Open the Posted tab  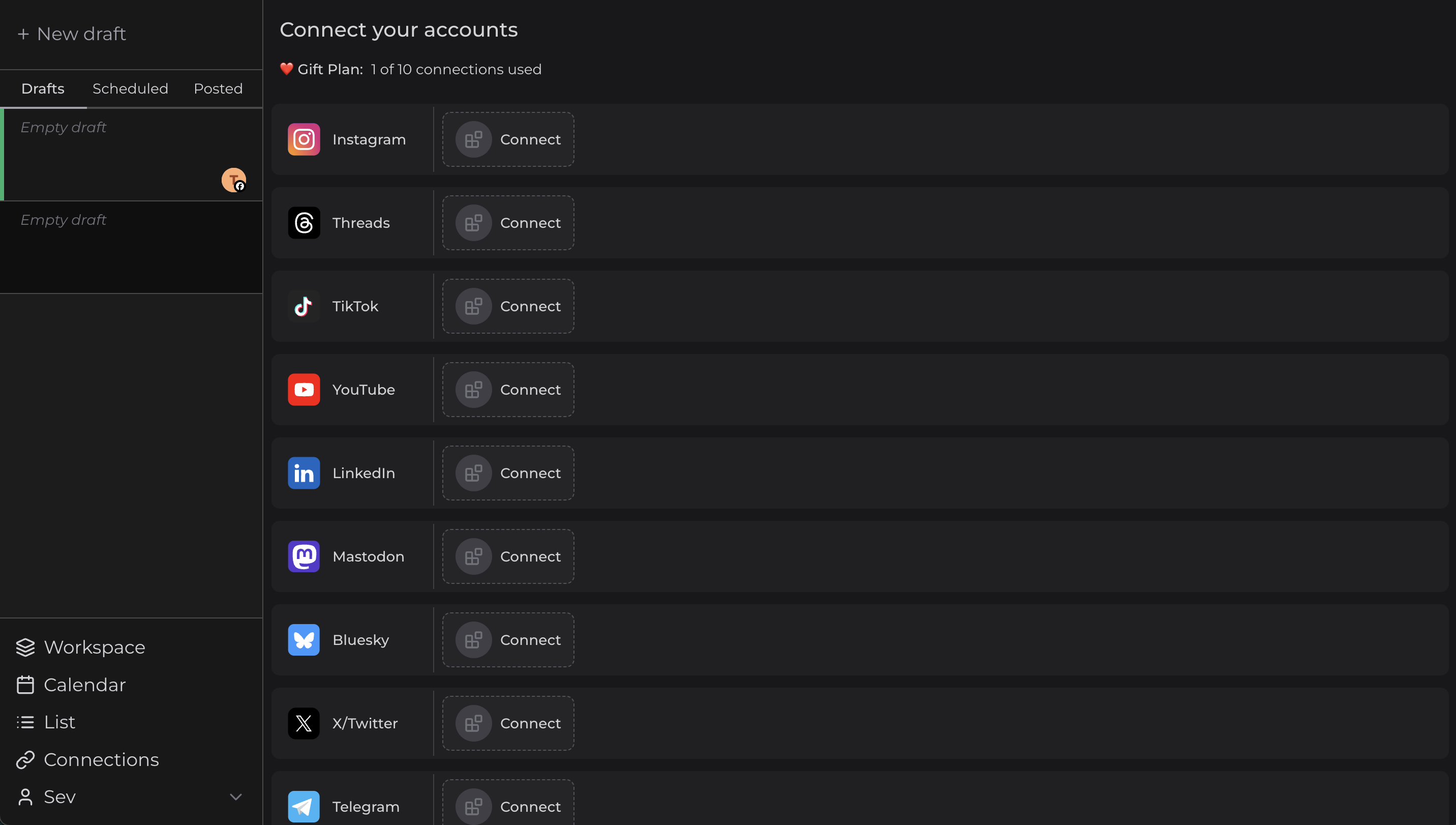coord(218,89)
